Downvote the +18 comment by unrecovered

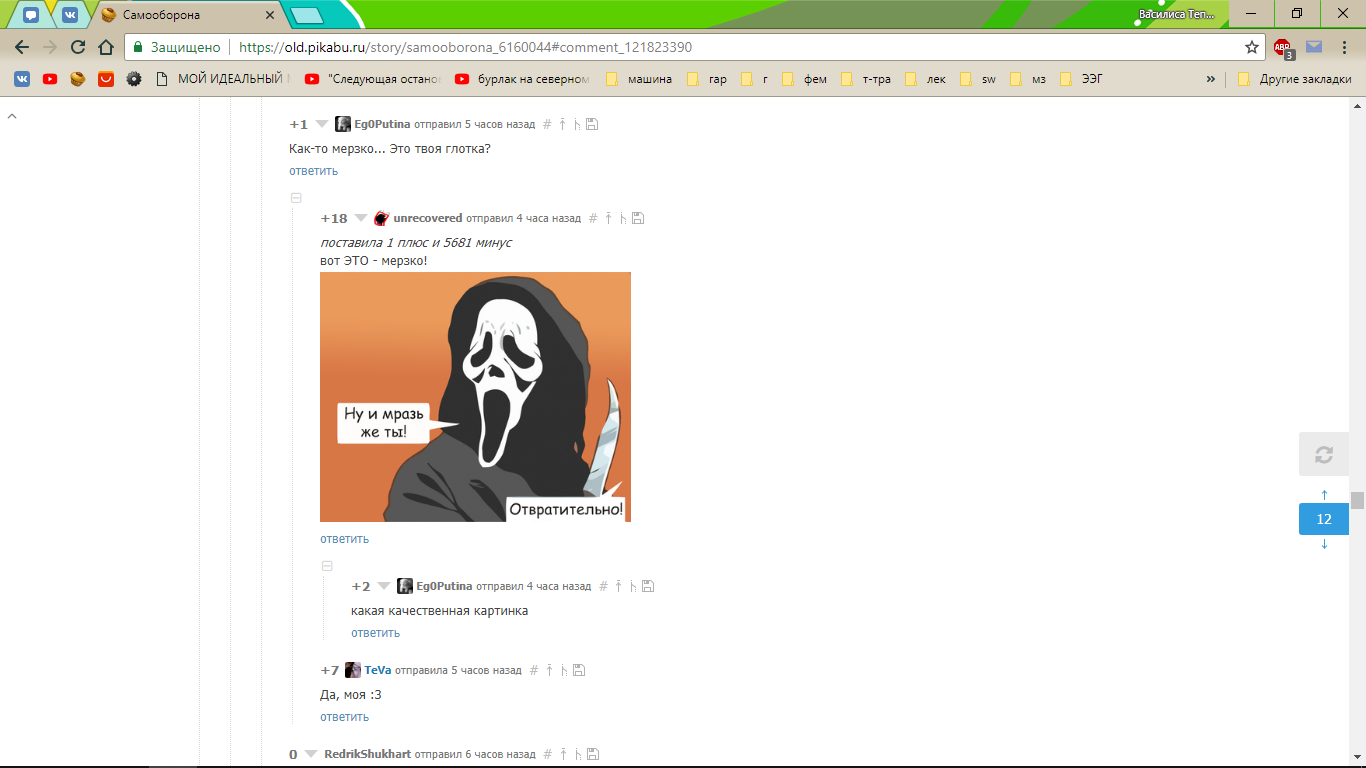click(359, 218)
